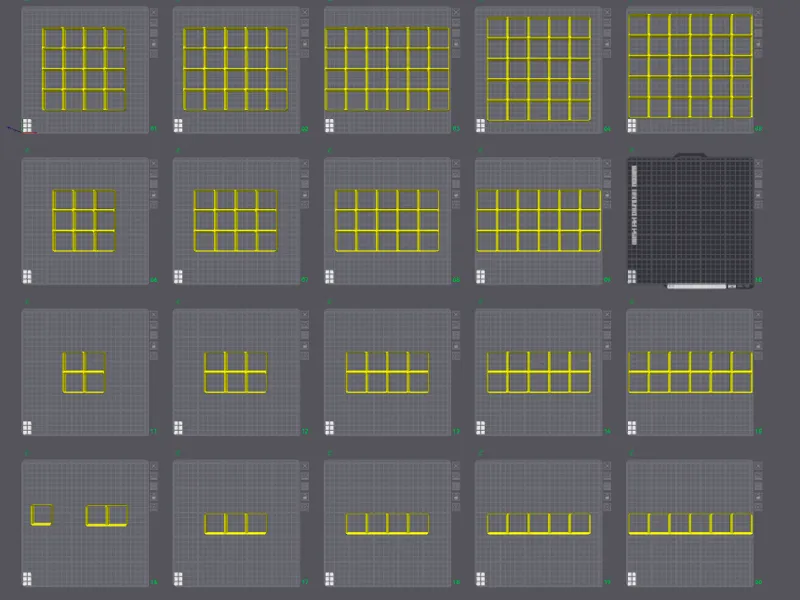The width and height of the screenshot is (800, 600).
Task: Arrange objects on plate 02
Action: [x=305, y=33]
